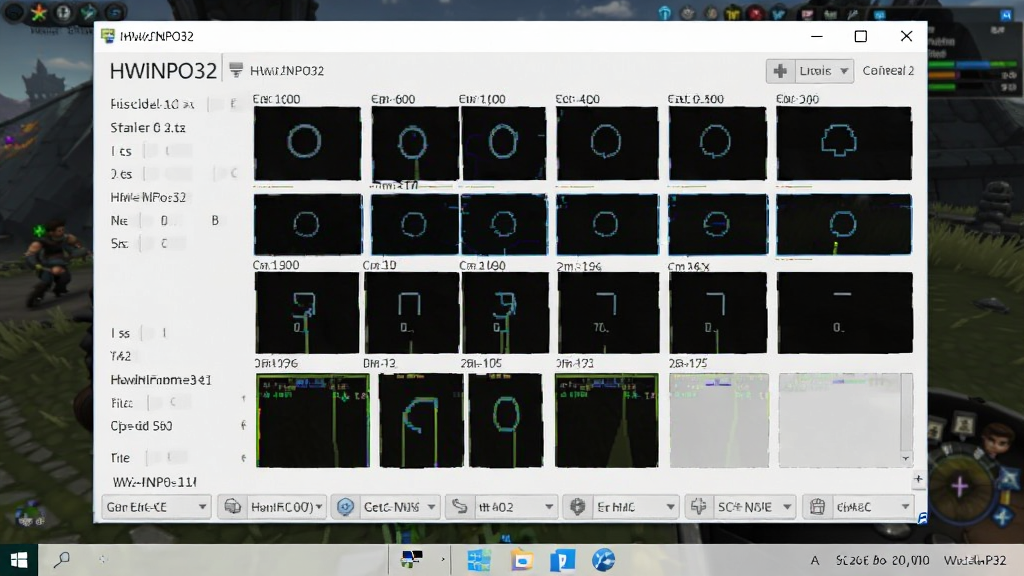Open the File Explorer folder icon in taskbar
This screenshot has width=1024, height=576.
pyautogui.click(x=522, y=560)
